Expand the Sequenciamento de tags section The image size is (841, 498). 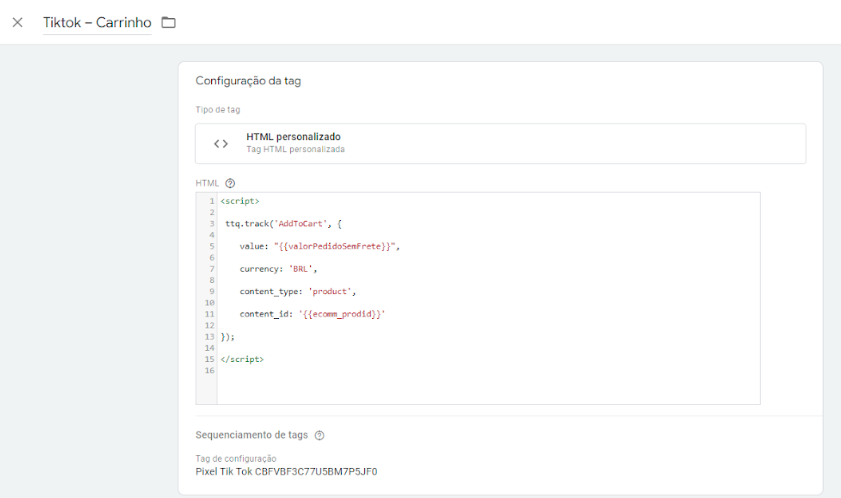pyautogui.click(x=252, y=435)
